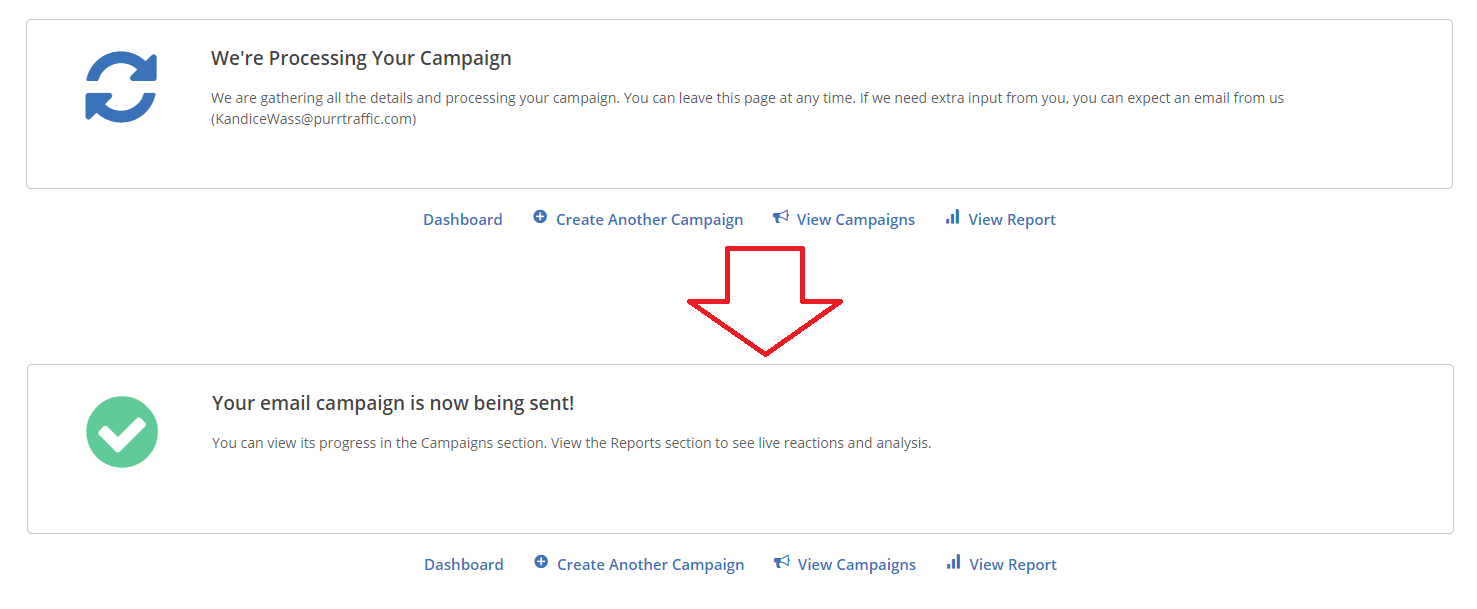Select lower Create Another Campaign link text
This screenshot has height=609, width=1477.
(x=651, y=564)
